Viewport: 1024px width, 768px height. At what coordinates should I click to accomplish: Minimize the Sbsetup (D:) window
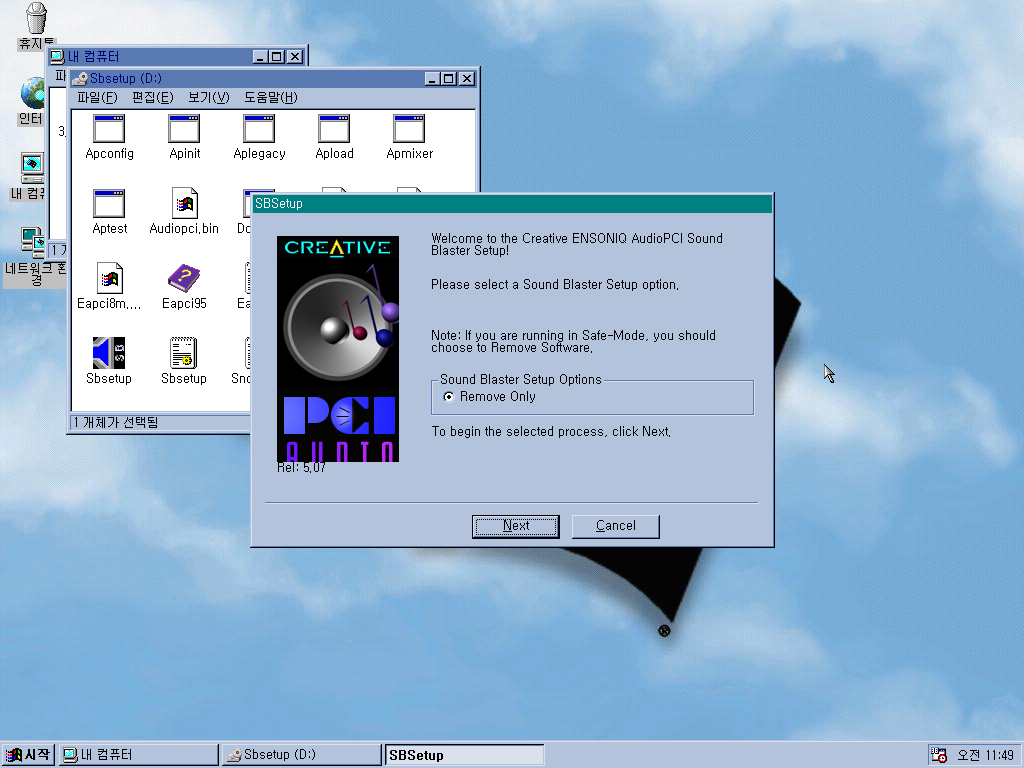(x=432, y=79)
